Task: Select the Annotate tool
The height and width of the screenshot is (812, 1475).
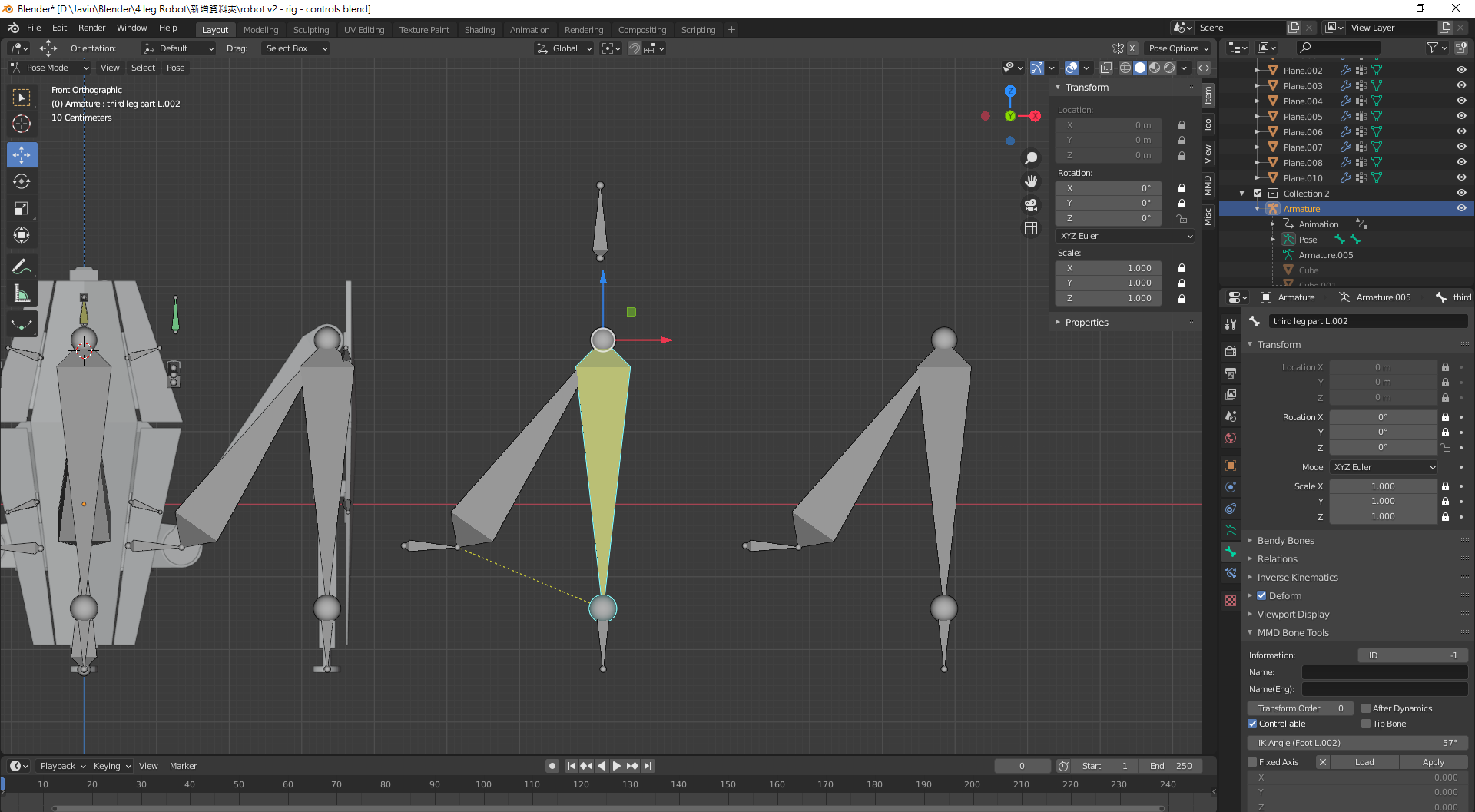Action: [22, 267]
